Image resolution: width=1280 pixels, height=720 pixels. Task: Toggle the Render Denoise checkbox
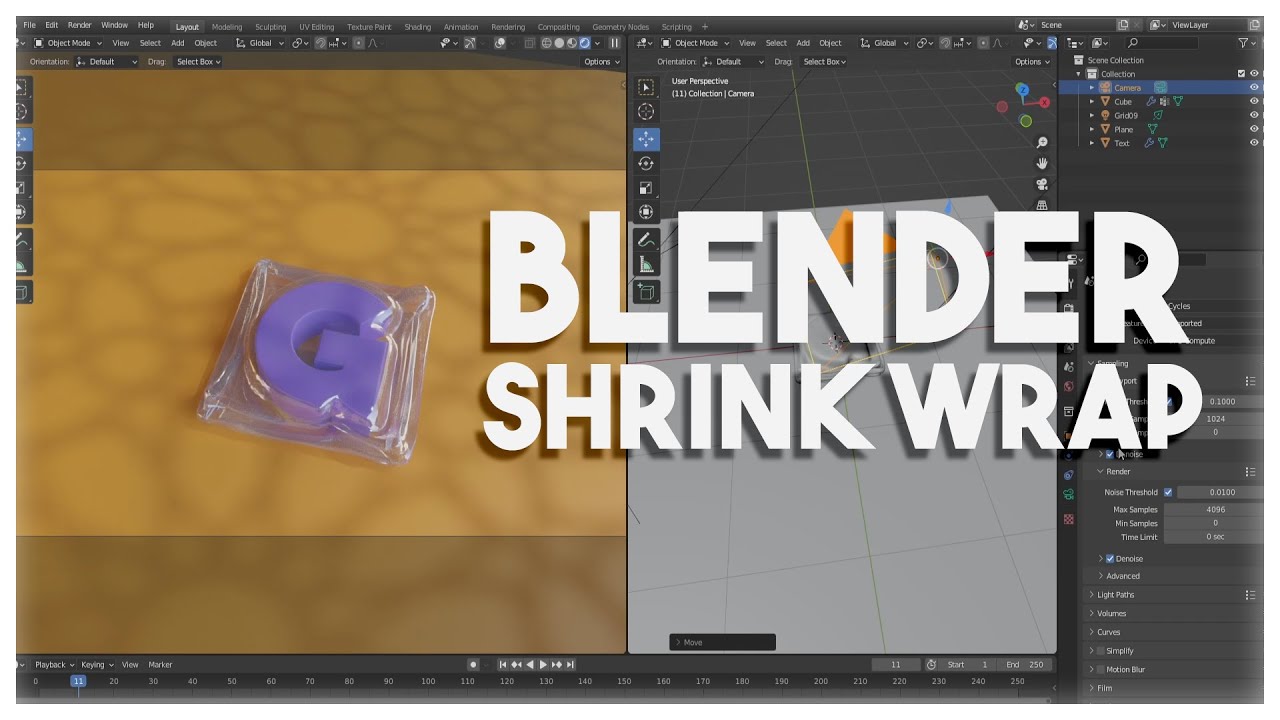(x=1110, y=559)
